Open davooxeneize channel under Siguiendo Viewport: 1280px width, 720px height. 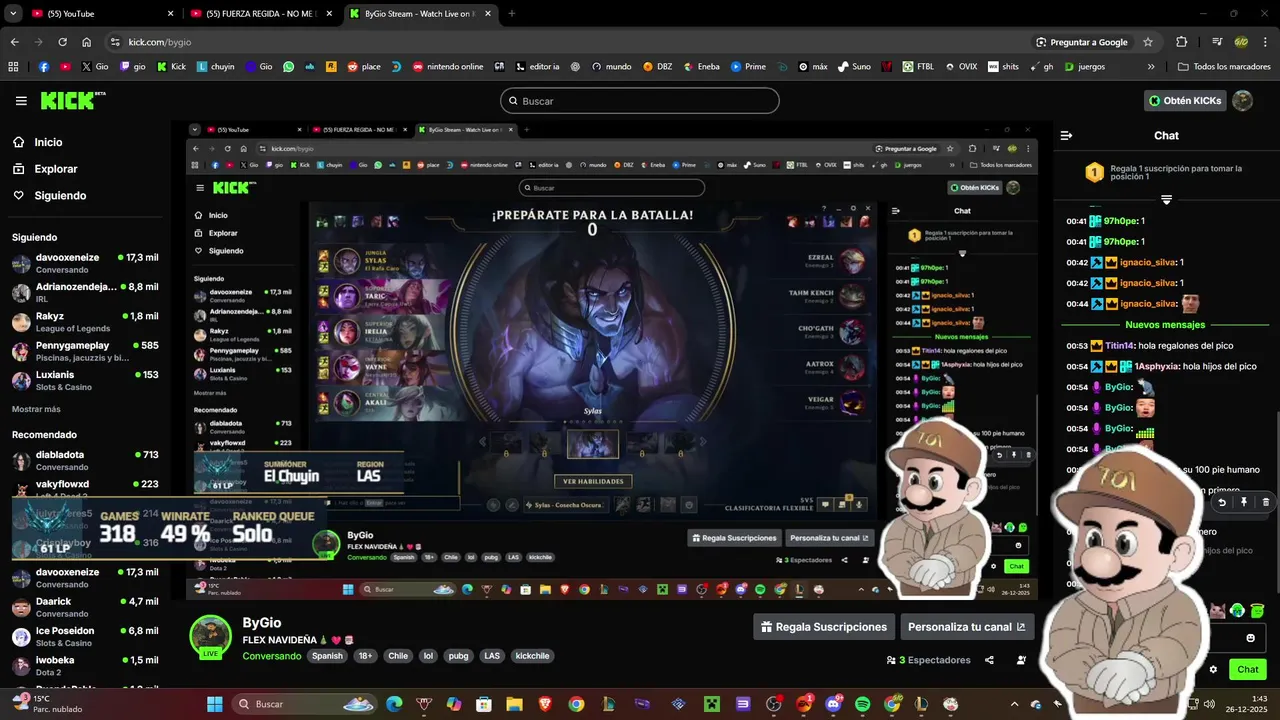pyautogui.click(x=85, y=263)
